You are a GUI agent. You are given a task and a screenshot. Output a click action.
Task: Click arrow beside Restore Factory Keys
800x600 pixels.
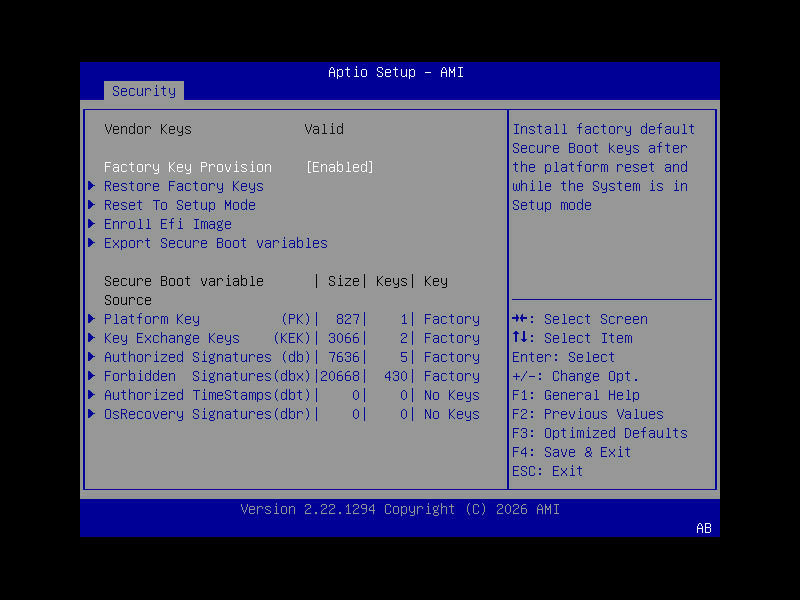(x=92, y=186)
